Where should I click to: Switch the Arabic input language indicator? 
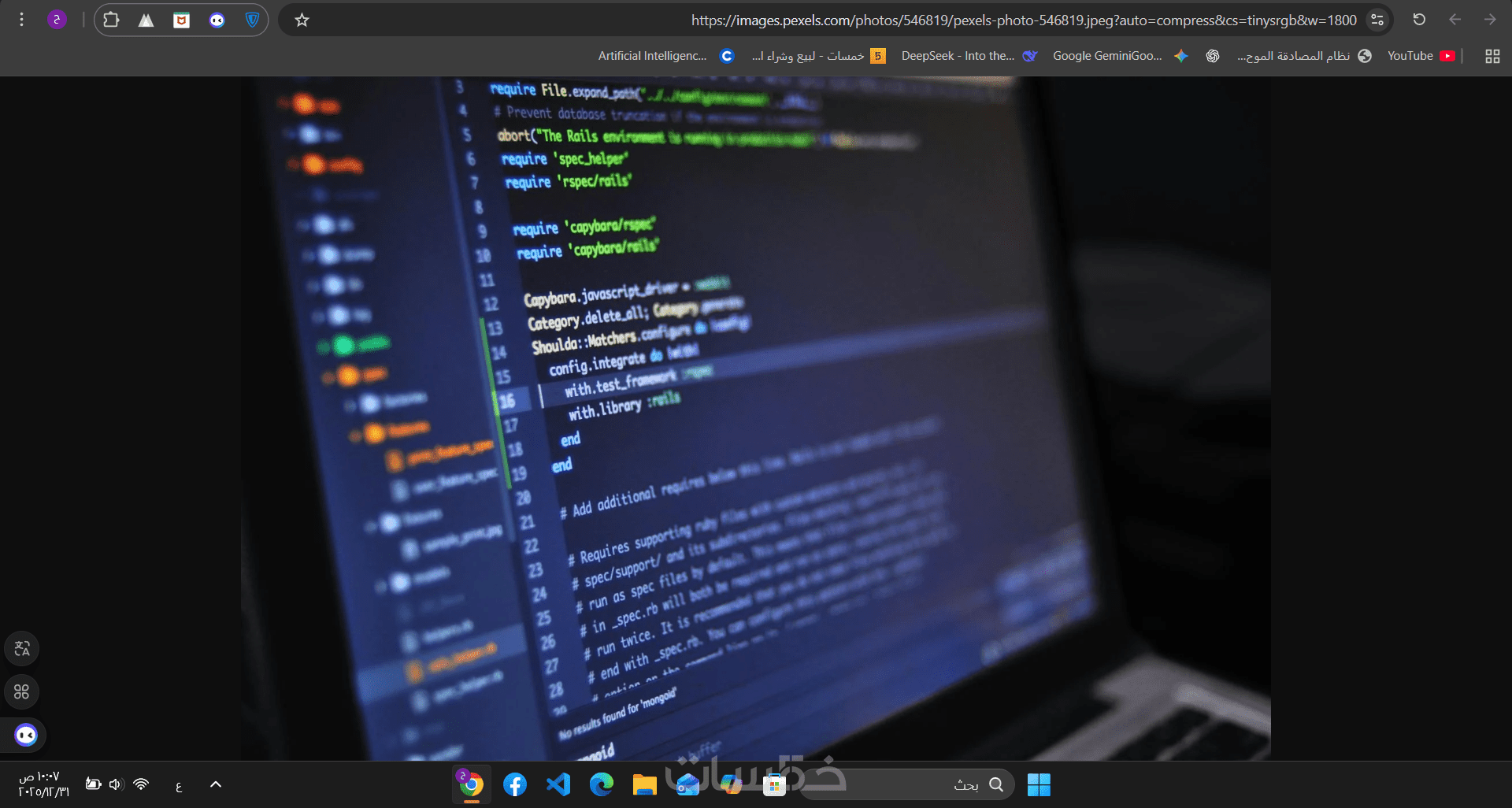point(179,785)
